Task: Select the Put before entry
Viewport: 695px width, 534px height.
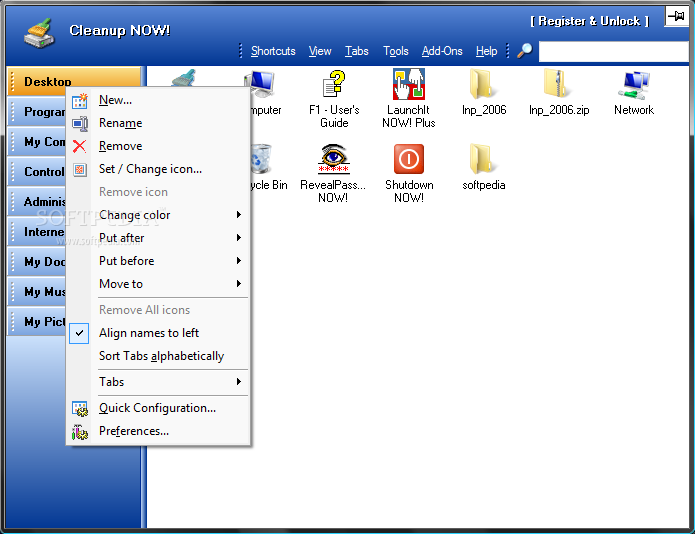Action: click(159, 261)
